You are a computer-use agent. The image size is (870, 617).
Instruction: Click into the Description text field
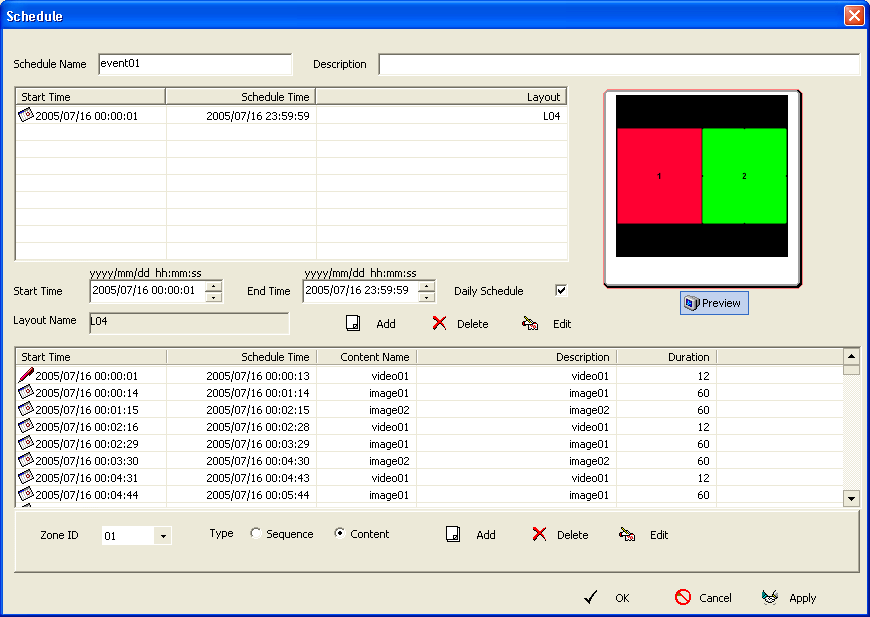pyautogui.click(x=619, y=64)
